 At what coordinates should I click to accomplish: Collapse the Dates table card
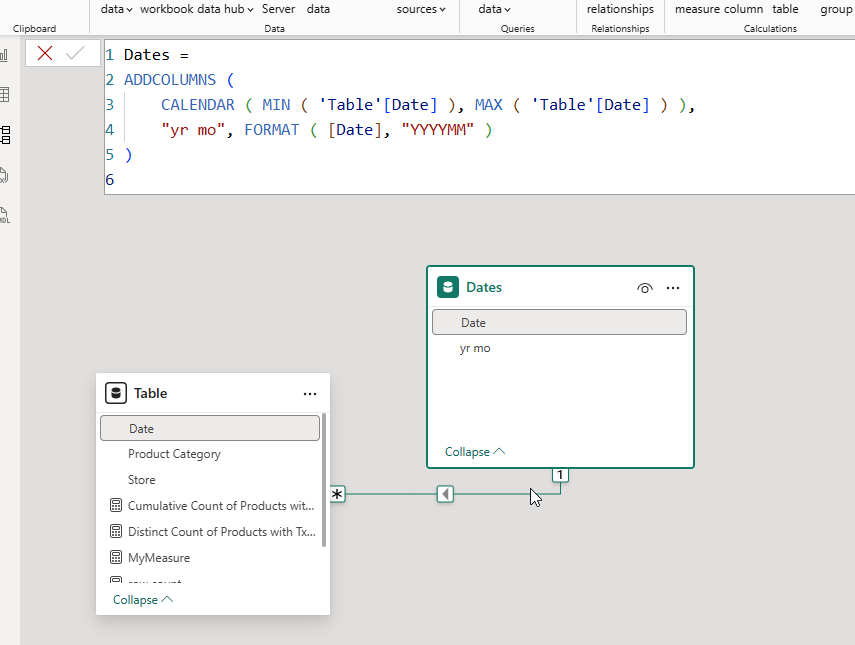(x=475, y=451)
